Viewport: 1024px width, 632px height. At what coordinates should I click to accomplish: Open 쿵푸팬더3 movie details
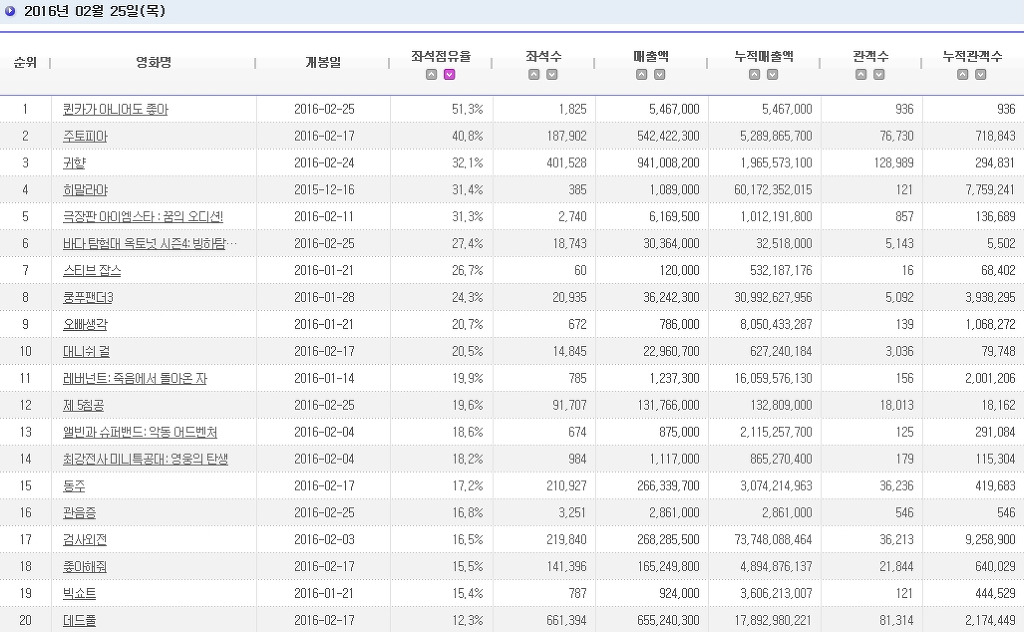(x=87, y=298)
